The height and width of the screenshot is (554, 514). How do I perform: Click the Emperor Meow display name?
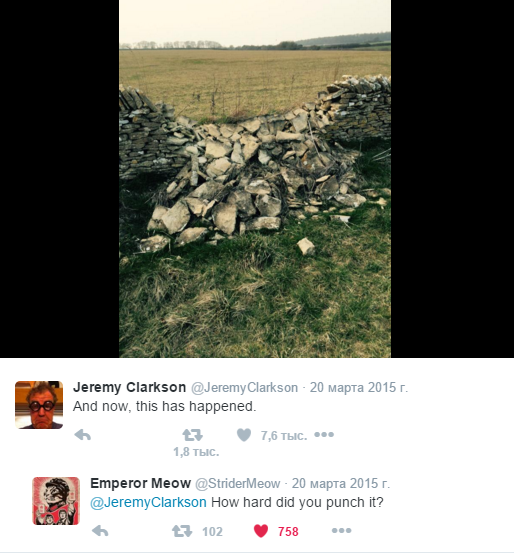[141, 483]
